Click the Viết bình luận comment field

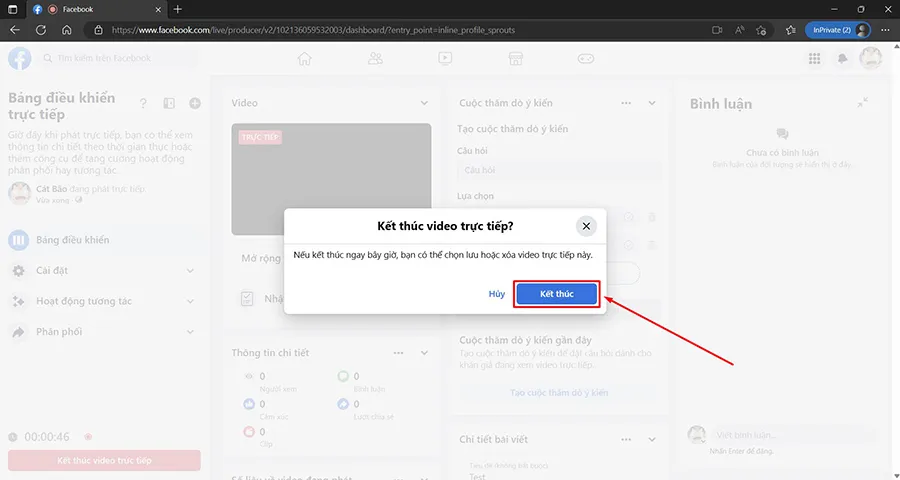tap(794, 435)
